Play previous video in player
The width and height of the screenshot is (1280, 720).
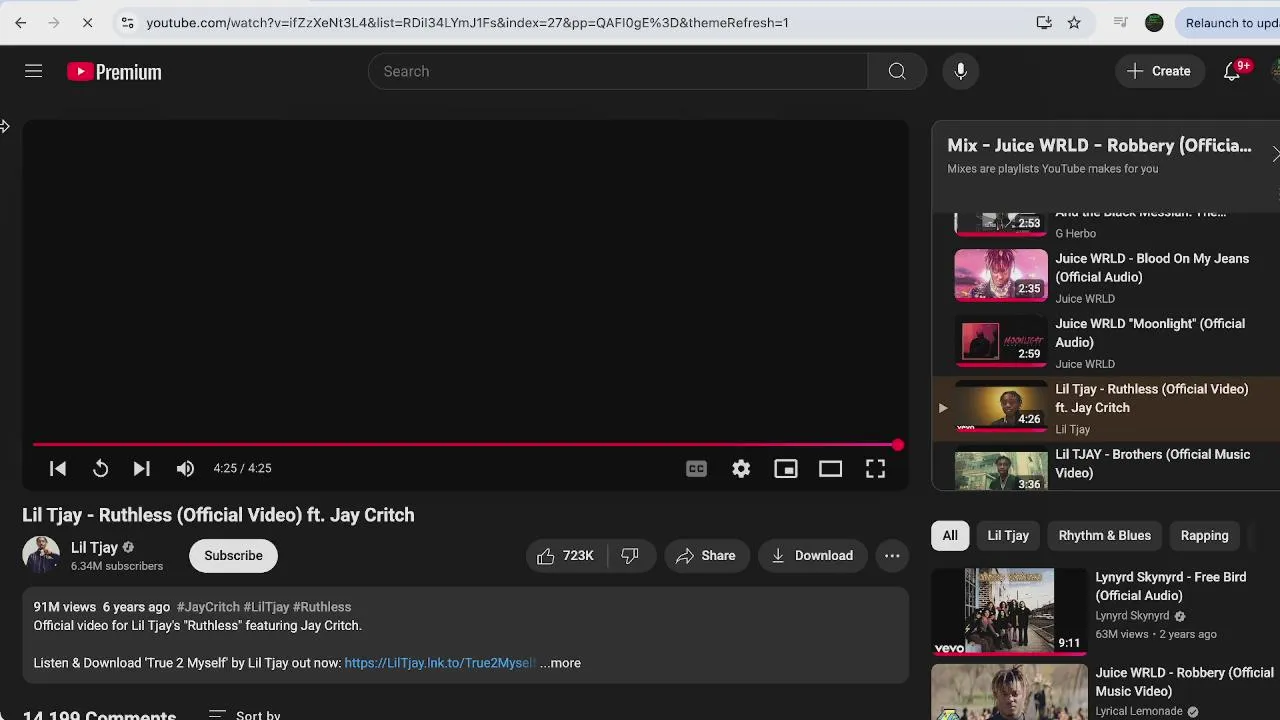click(58, 468)
